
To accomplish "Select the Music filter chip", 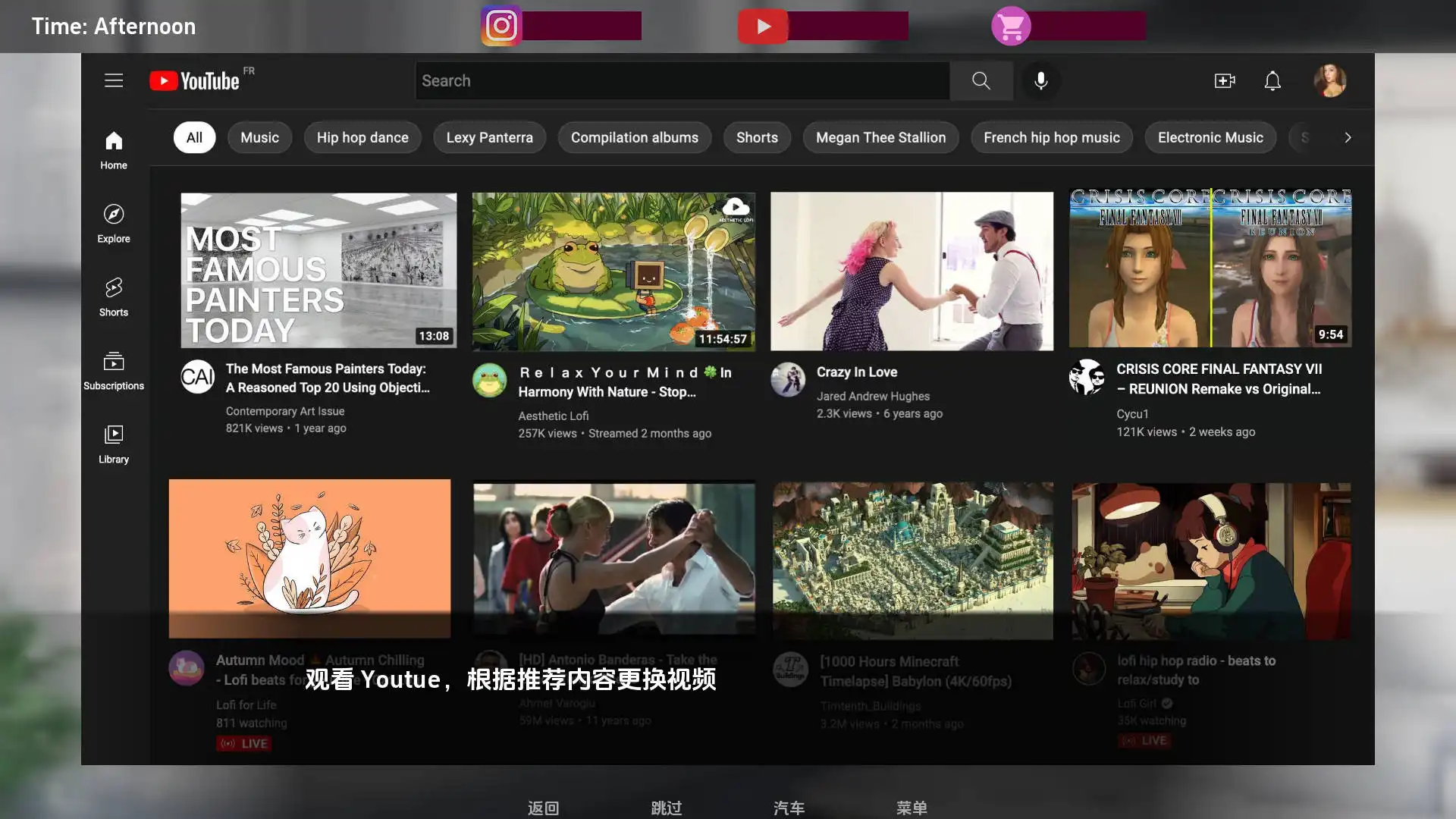I will click(259, 137).
